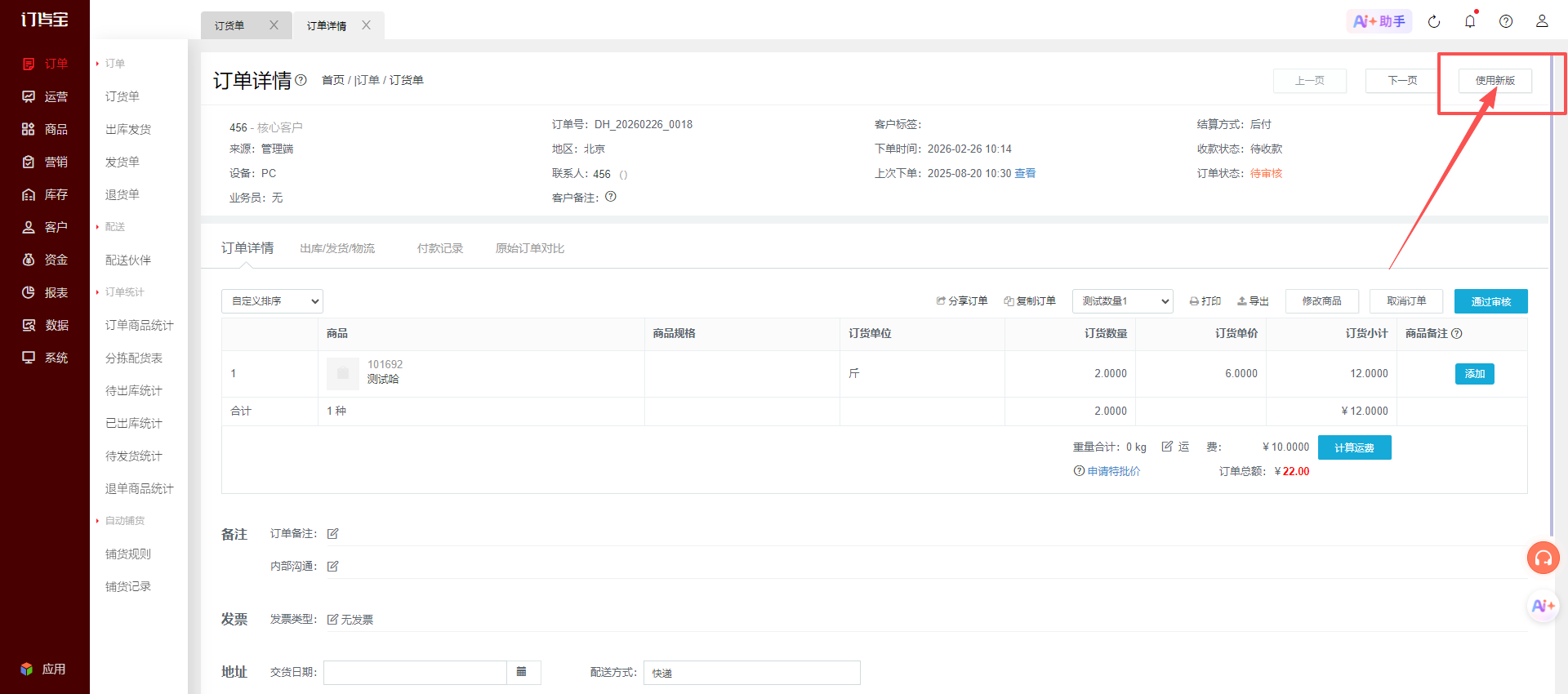Close the 订货单 tab

(274, 25)
